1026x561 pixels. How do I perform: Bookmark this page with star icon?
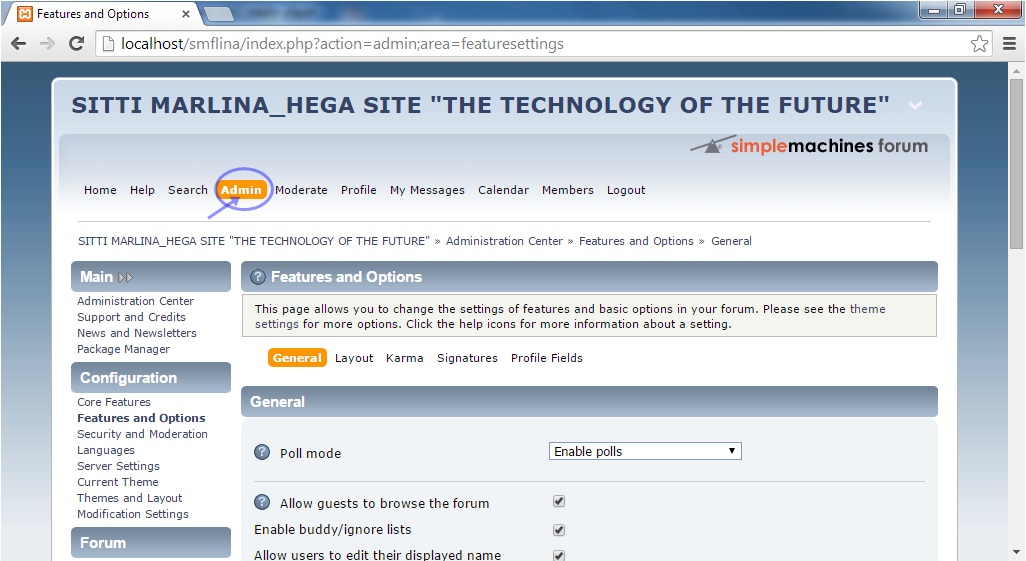979,44
